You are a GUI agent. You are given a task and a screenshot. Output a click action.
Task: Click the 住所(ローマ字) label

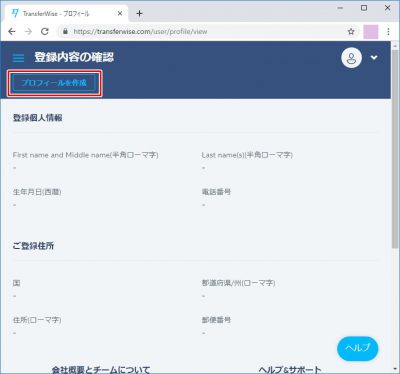pos(37,320)
